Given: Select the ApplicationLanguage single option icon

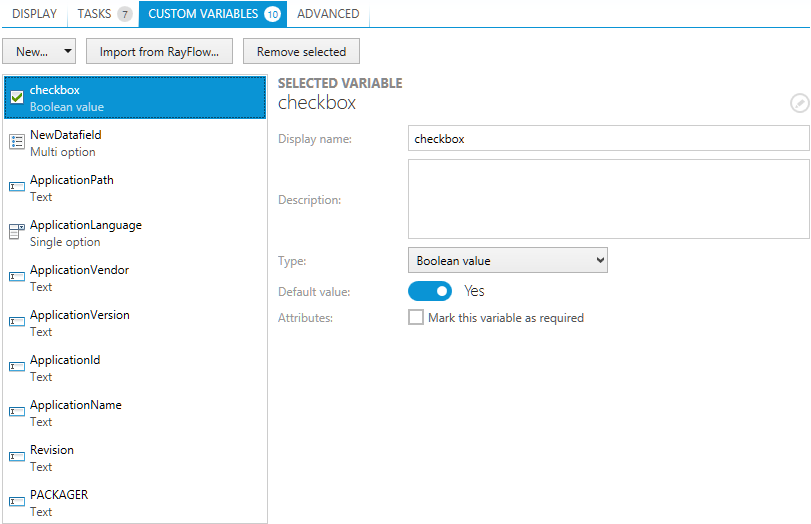Looking at the screenshot, I should [17, 233].
